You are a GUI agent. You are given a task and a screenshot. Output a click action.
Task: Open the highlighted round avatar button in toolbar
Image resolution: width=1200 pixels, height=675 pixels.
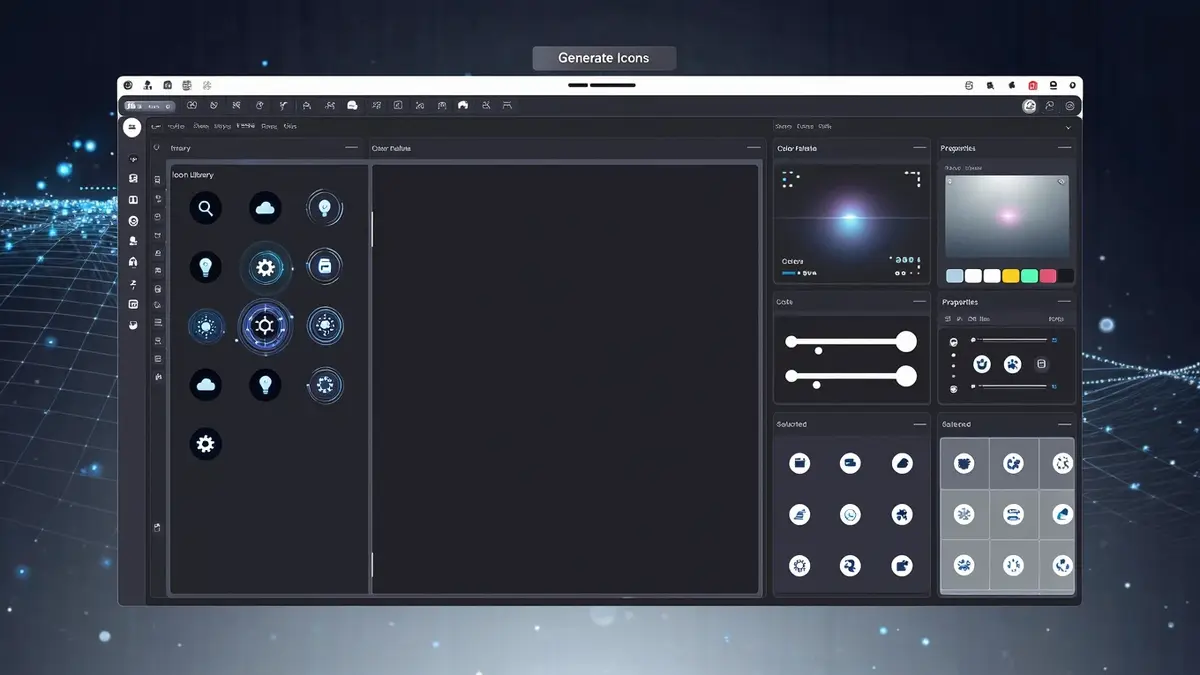point(1029,105)
